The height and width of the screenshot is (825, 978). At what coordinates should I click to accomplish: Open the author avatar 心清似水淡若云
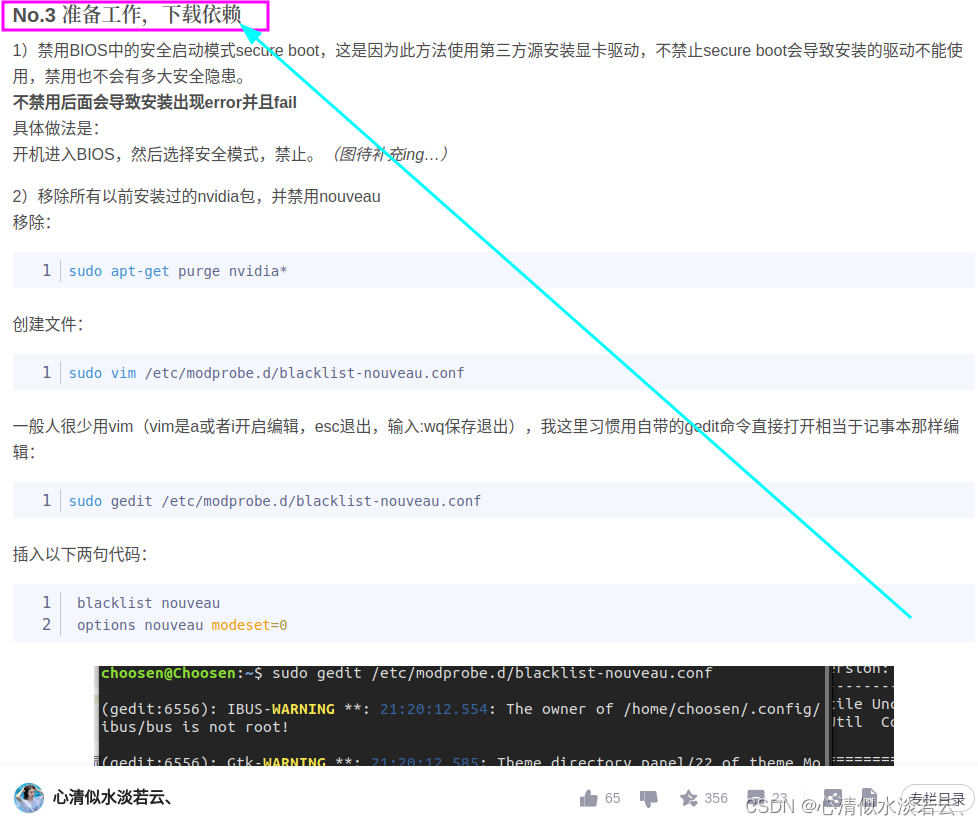click(29, 798)
